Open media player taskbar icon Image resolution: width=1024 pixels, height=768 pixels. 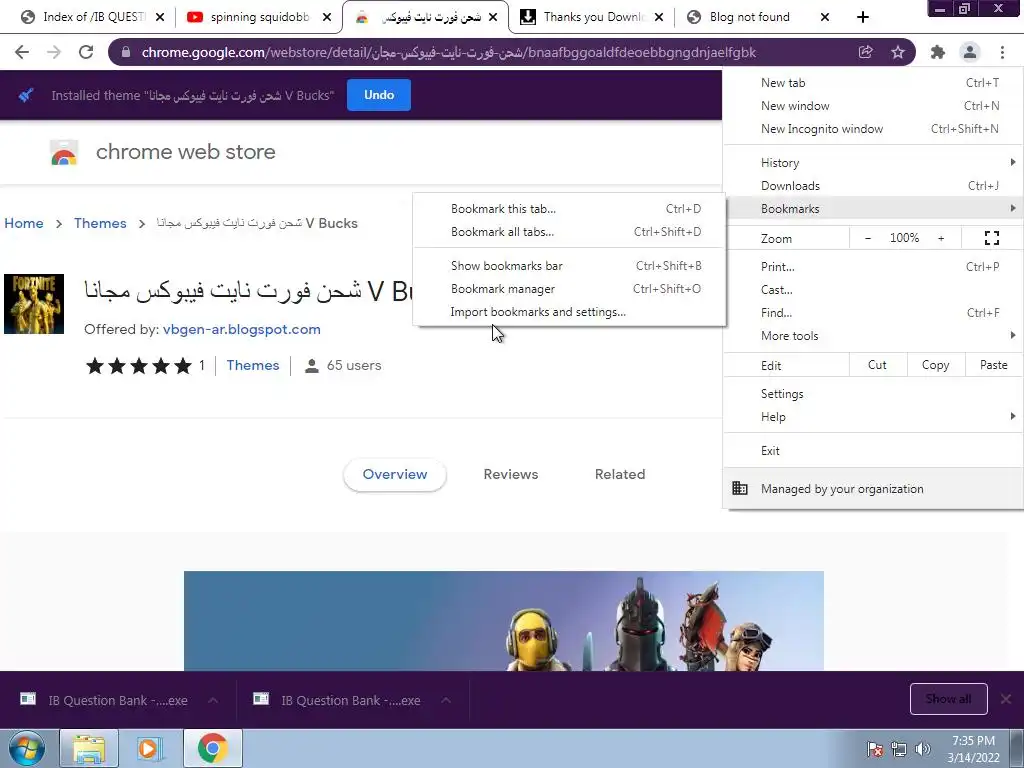(149, 748)
